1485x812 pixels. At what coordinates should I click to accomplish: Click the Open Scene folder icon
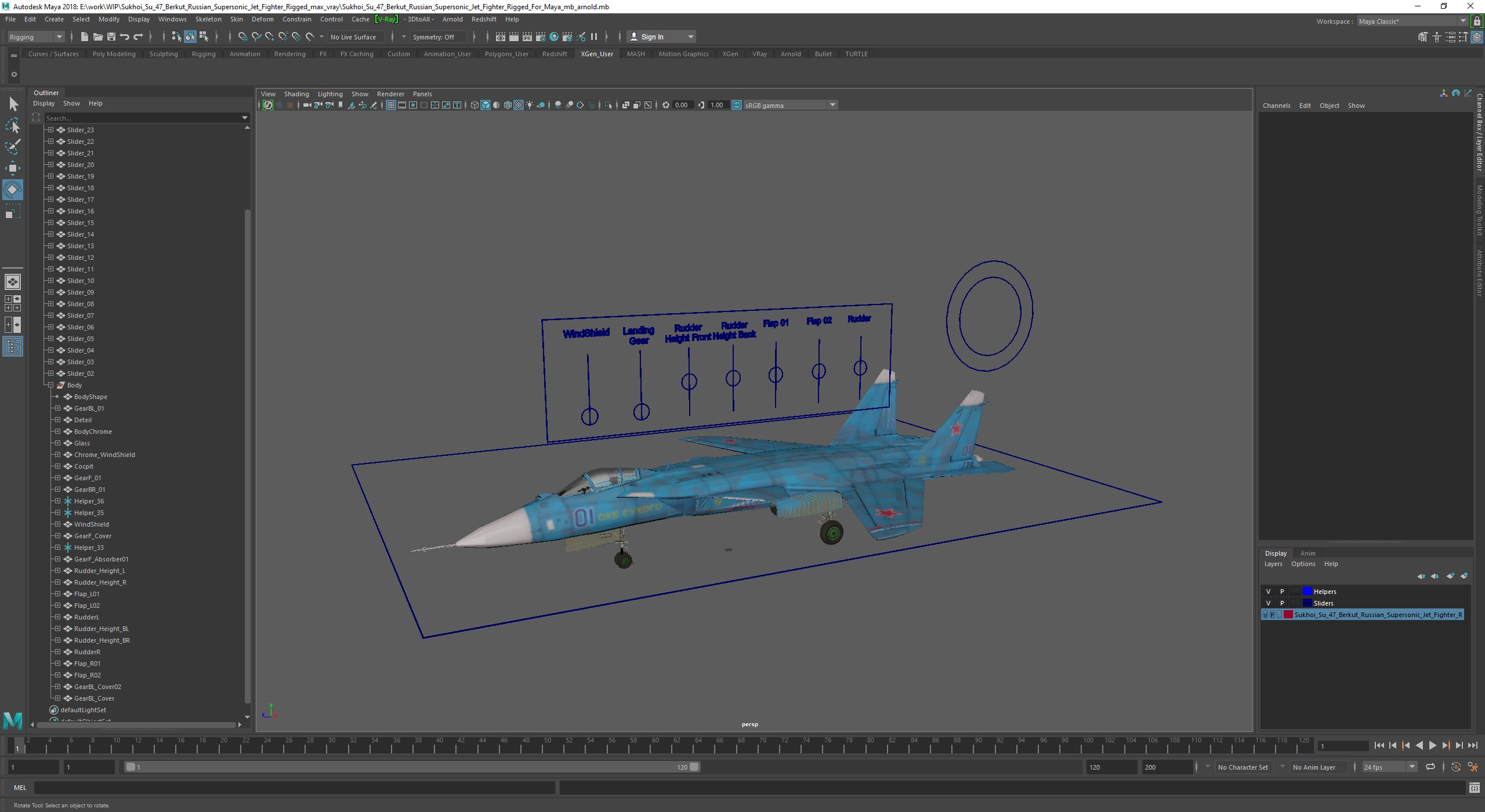coord(97,37)
